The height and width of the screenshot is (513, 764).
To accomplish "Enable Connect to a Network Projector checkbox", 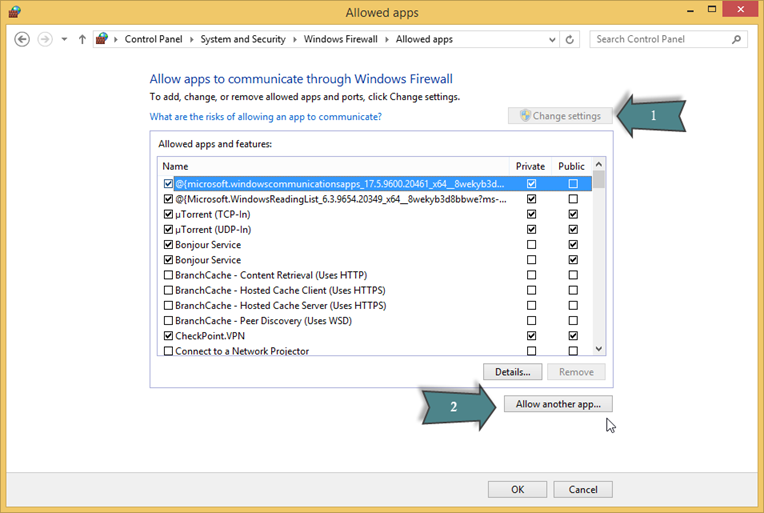I will coord(168,351).
